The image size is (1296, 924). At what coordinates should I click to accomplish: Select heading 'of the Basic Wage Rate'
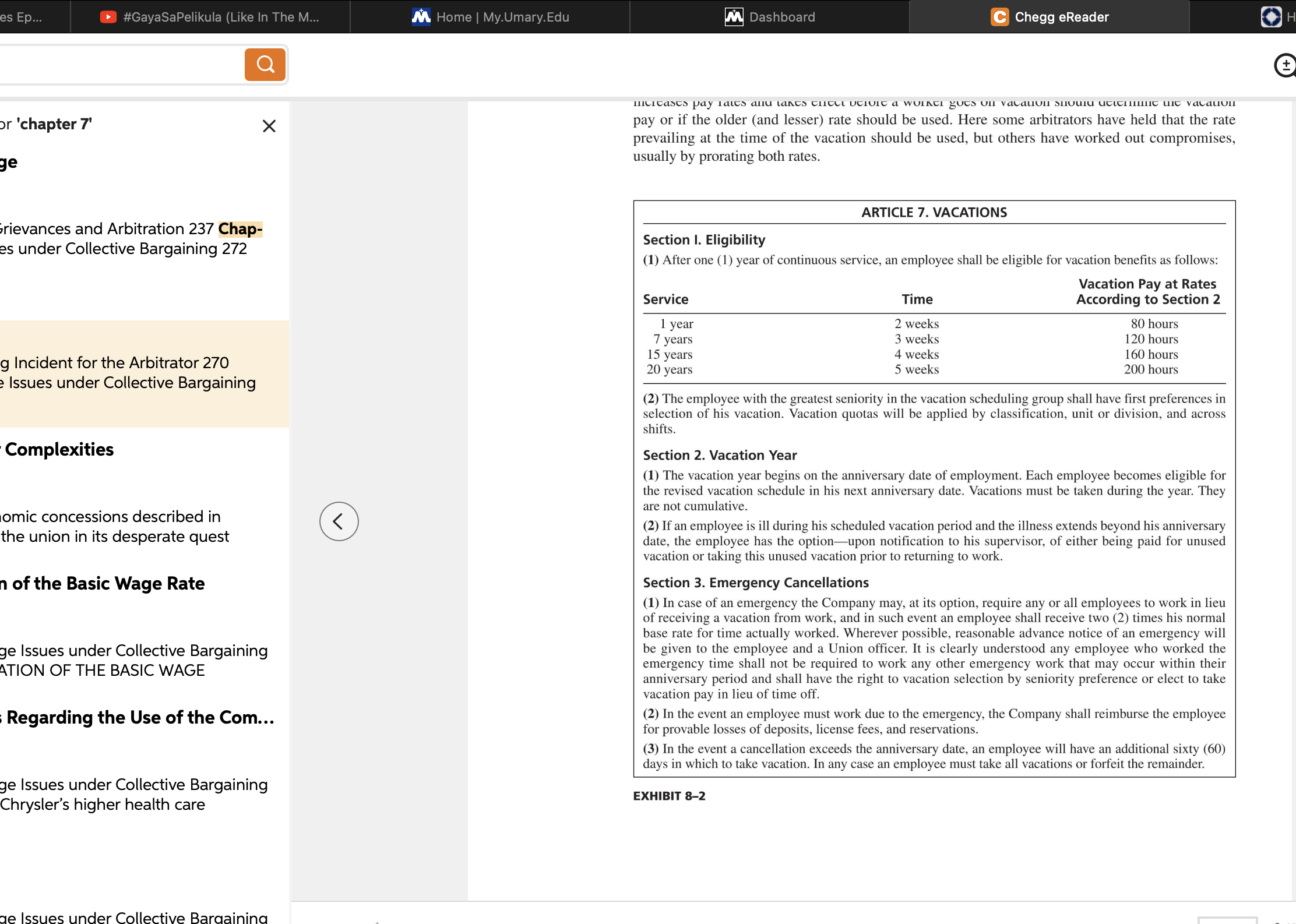(x=103, y=584)
